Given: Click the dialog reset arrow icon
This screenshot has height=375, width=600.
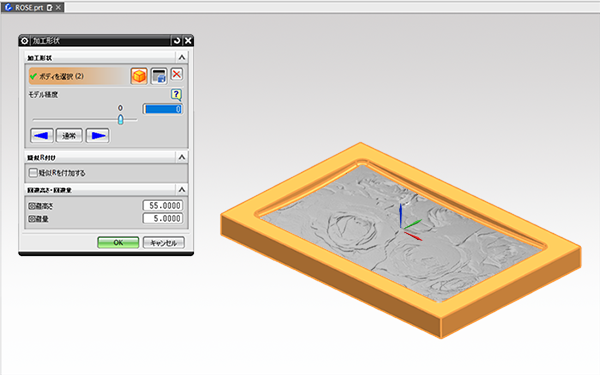Looking at the screenshot, I should tap(176, 41).
